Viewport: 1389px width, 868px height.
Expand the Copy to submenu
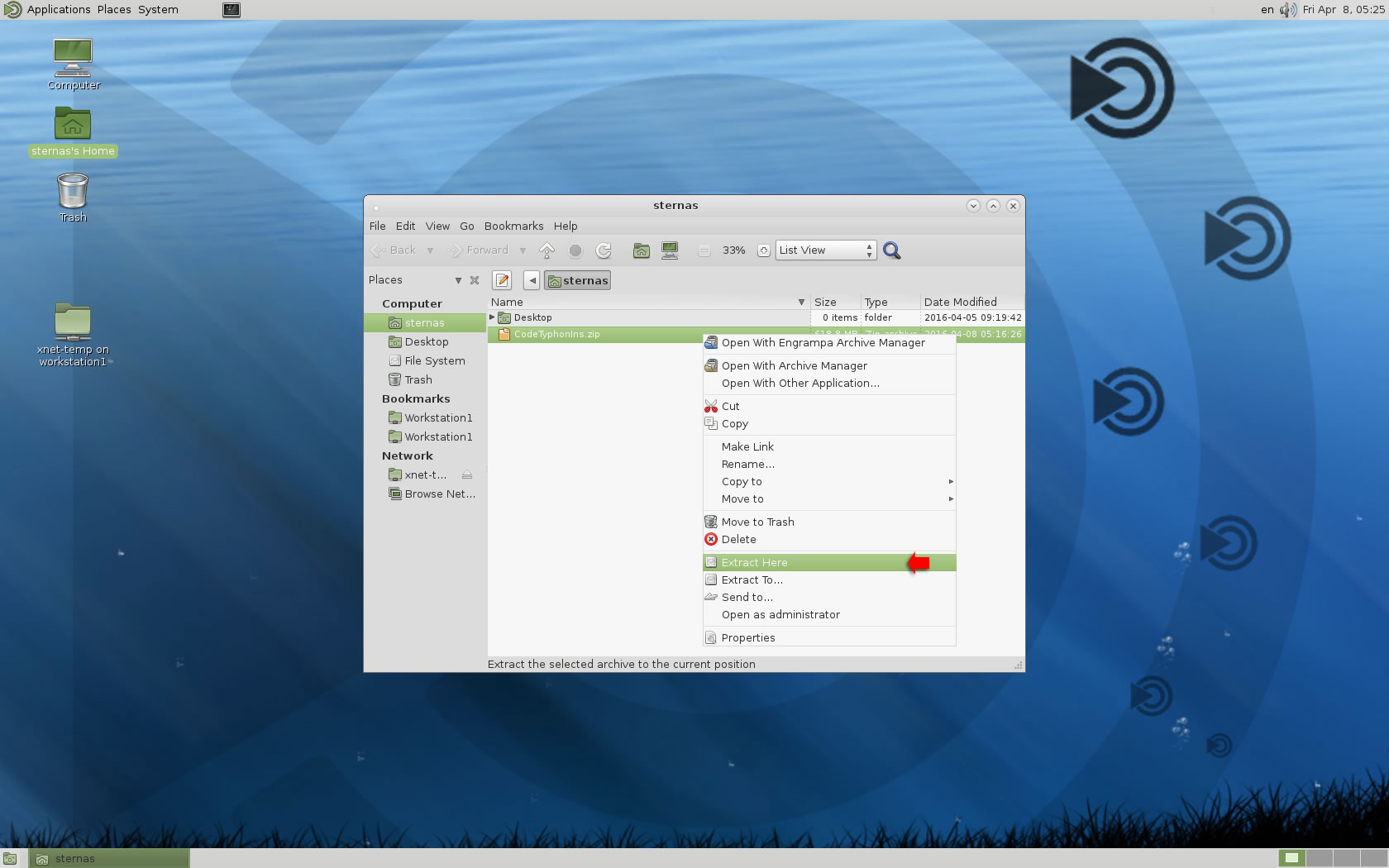pos(829,481)
